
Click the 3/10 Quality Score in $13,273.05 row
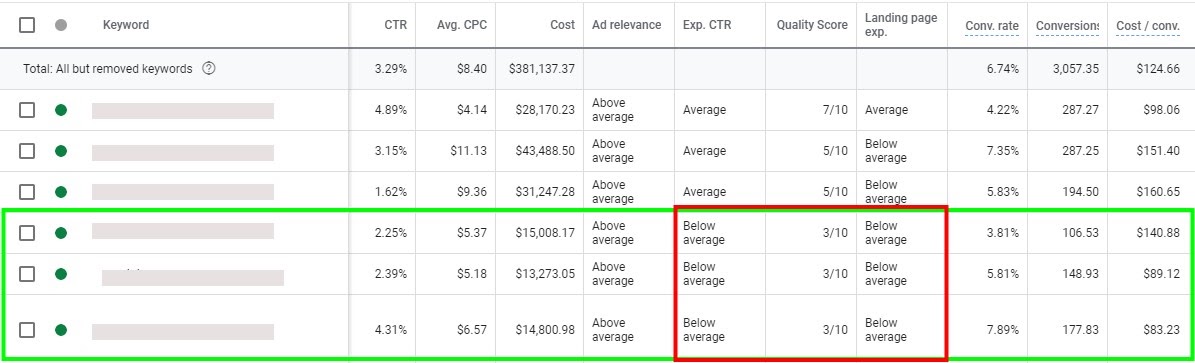click(835, 274)
